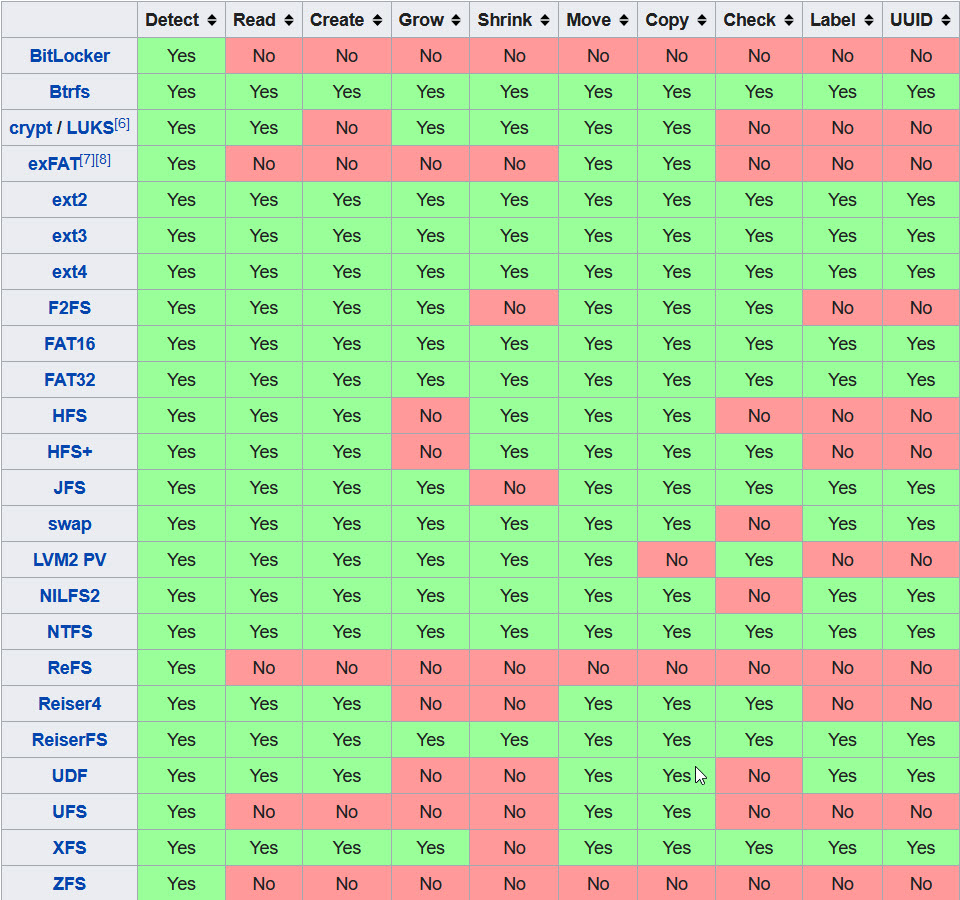Select BitLocker's Read cell showing No
960x900 pixels.
[264, 56]
